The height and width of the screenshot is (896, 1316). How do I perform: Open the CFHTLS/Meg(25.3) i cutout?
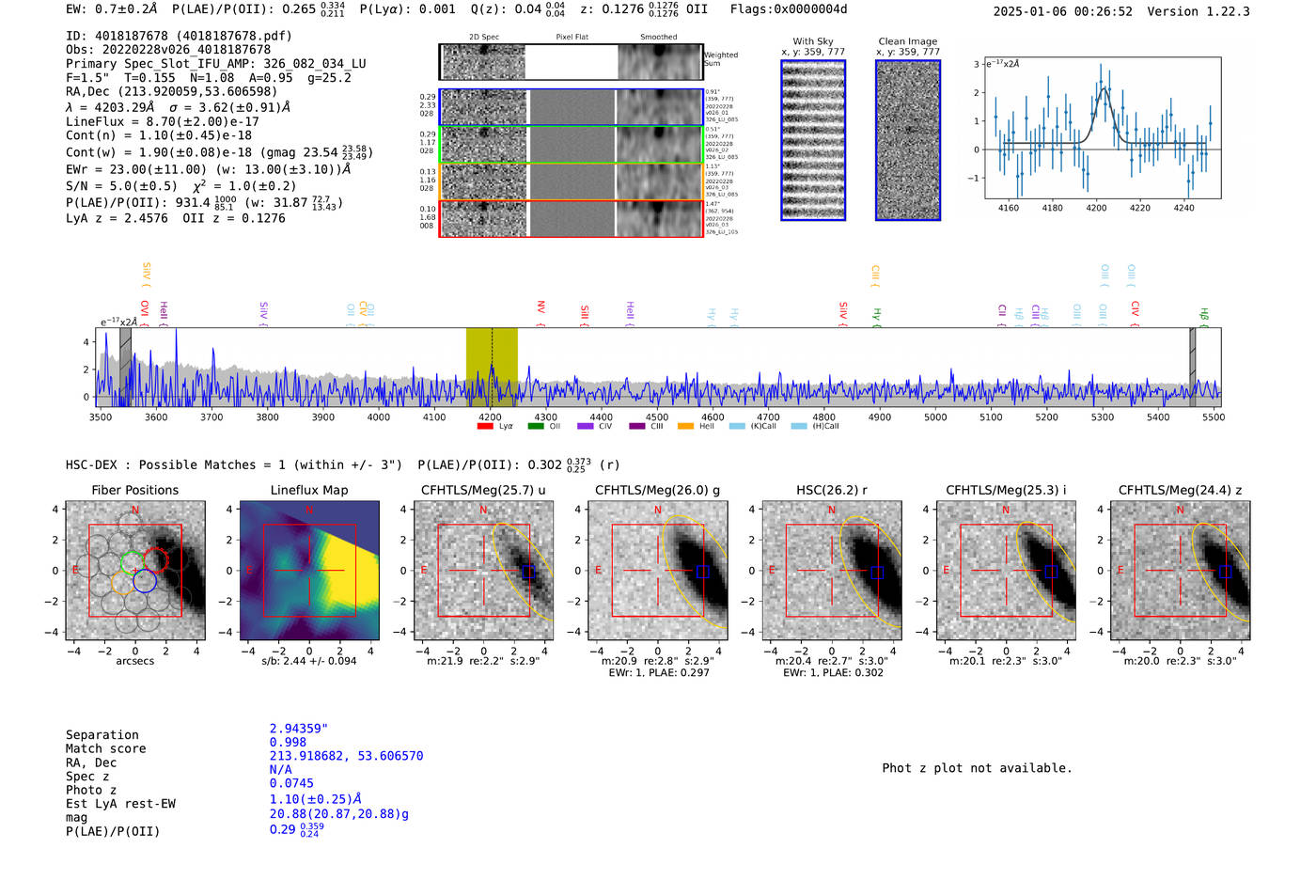coord(1006,571)
